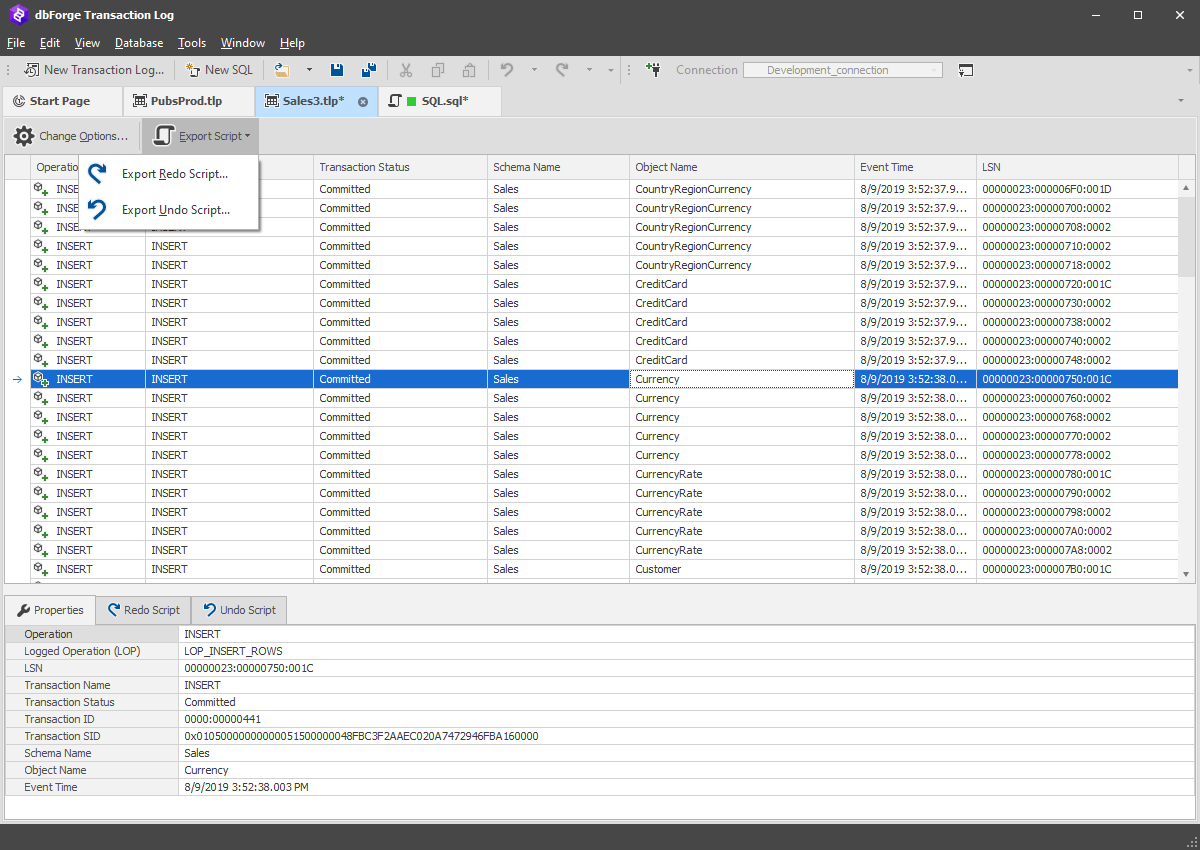
Task: Click the Change Options button
Action: (x=72, y=135)
